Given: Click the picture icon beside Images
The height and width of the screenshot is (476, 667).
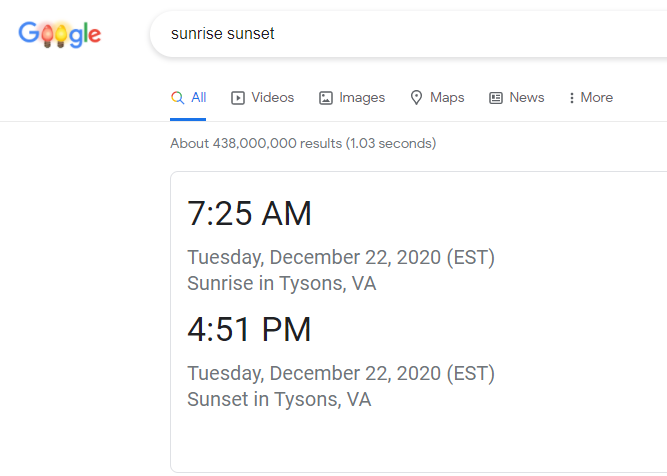Looking at the screenshot, I should click(x=326, y=98).
